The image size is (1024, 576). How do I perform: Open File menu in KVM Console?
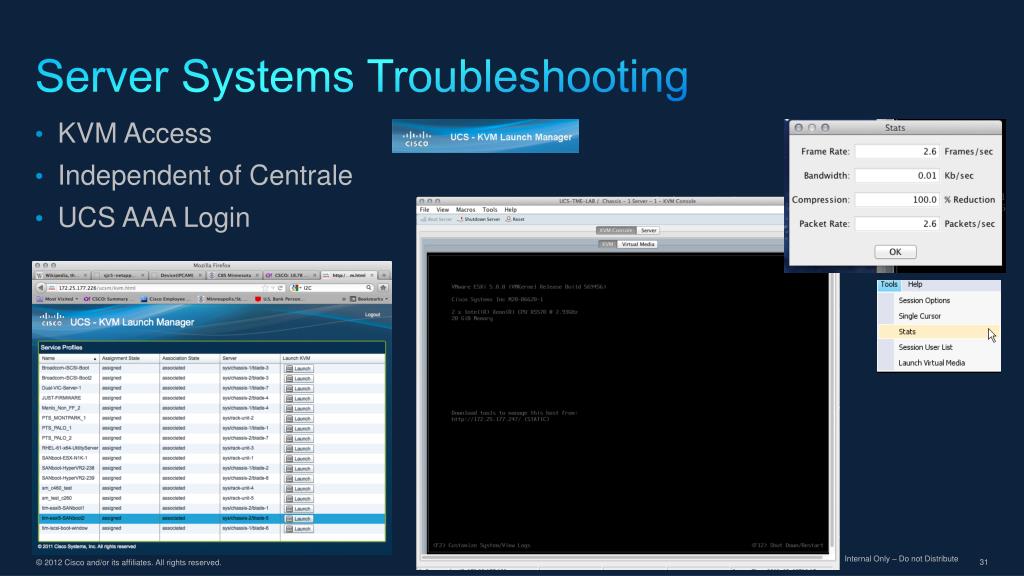424,210
